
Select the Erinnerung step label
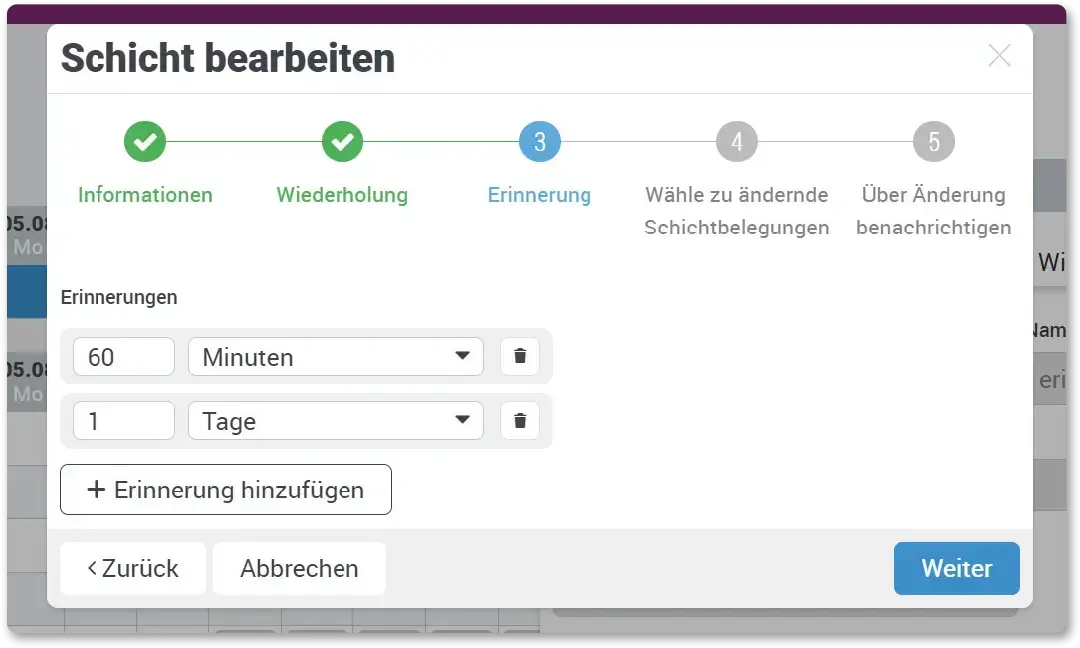(x=539, y=195)
